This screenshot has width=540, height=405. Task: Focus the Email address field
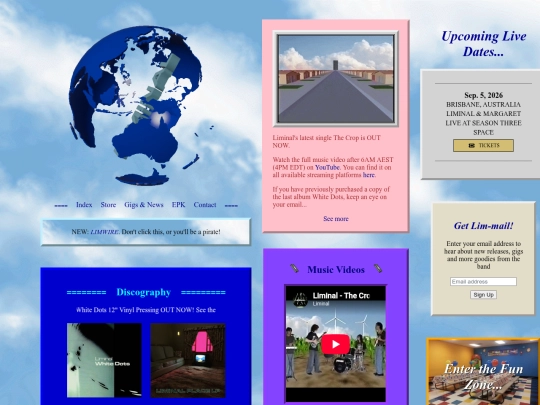(483, 281)
